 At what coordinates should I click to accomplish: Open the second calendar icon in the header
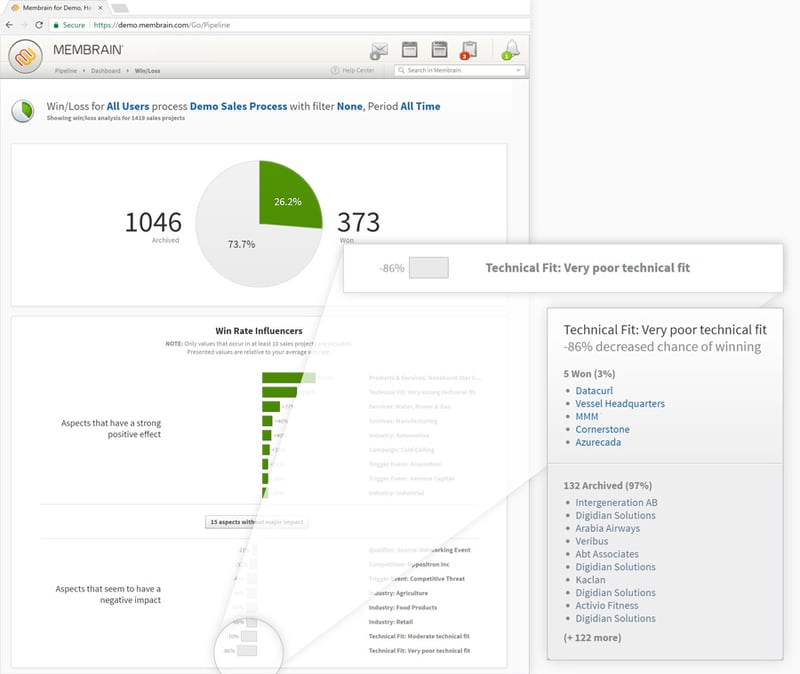tap(439, 49)
